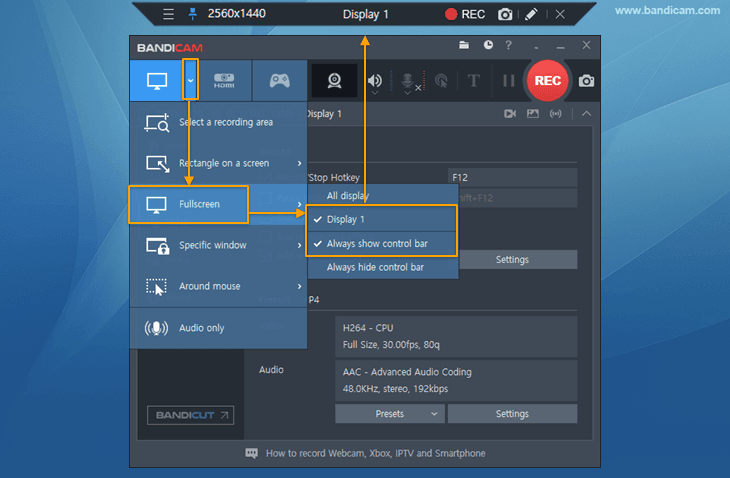Screen dimensions: 730x478
Task: Expand the Specific window arrow
Action: tap(299, 245)
